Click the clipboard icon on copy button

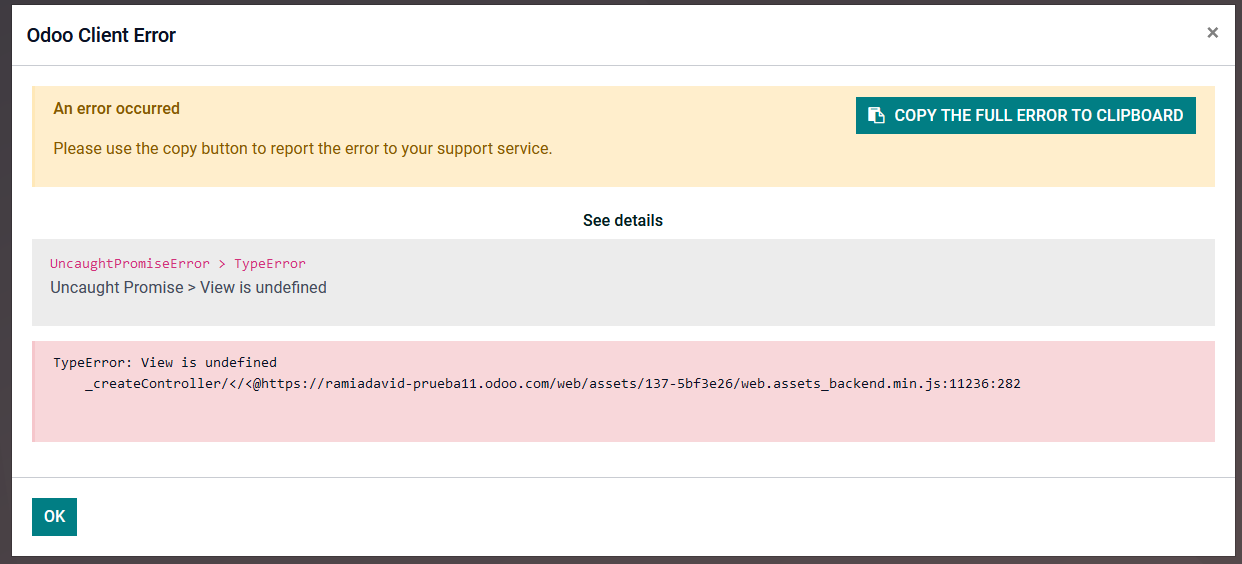point(876,115)
